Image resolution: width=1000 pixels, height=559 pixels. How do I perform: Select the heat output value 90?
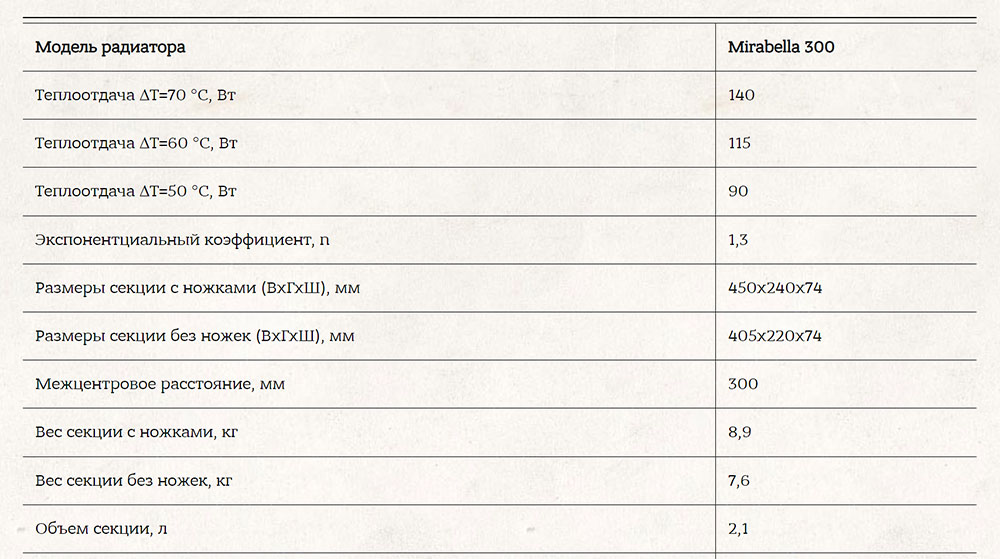738,191
